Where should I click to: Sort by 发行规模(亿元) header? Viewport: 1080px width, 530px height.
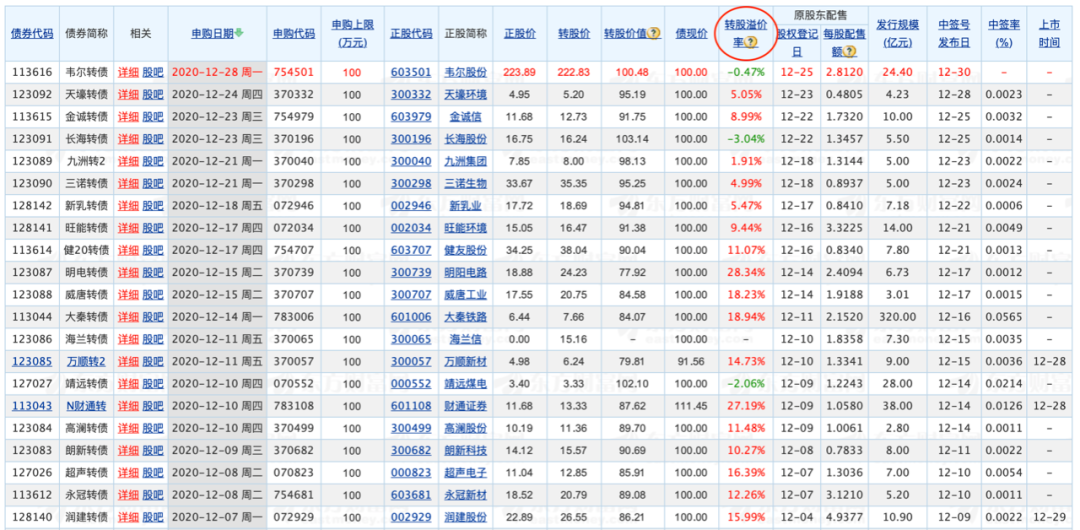point(897,34)
